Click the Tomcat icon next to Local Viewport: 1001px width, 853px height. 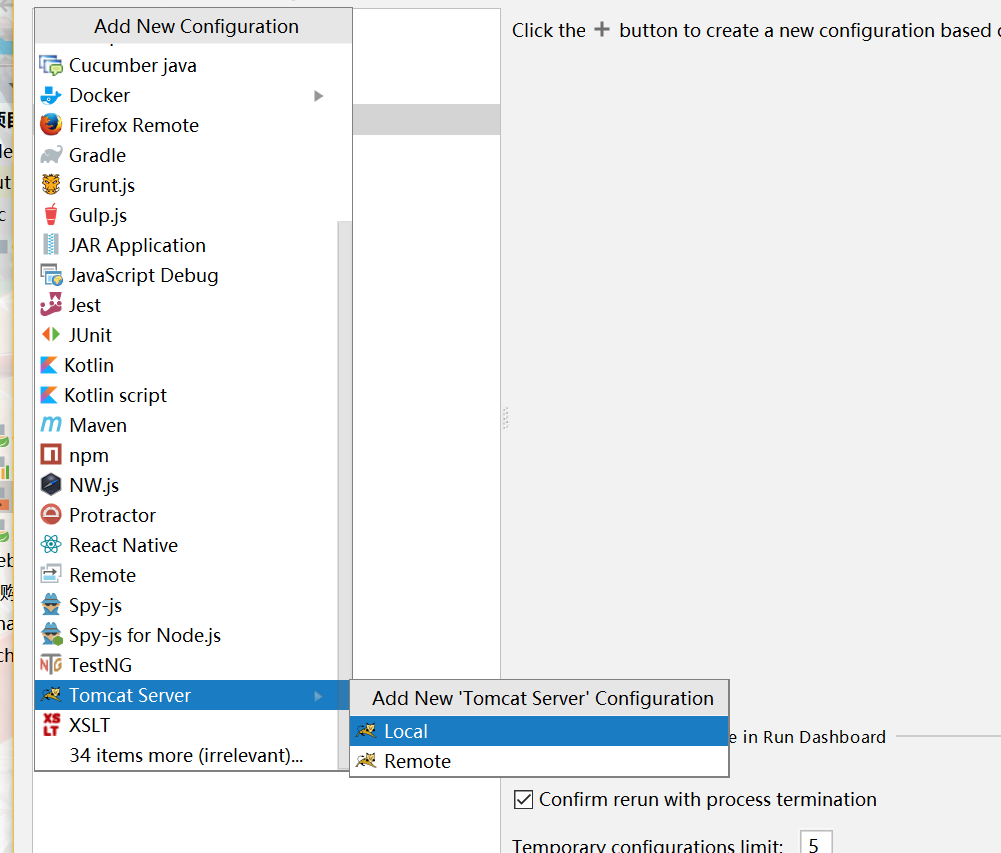click(x=366, y=731)
